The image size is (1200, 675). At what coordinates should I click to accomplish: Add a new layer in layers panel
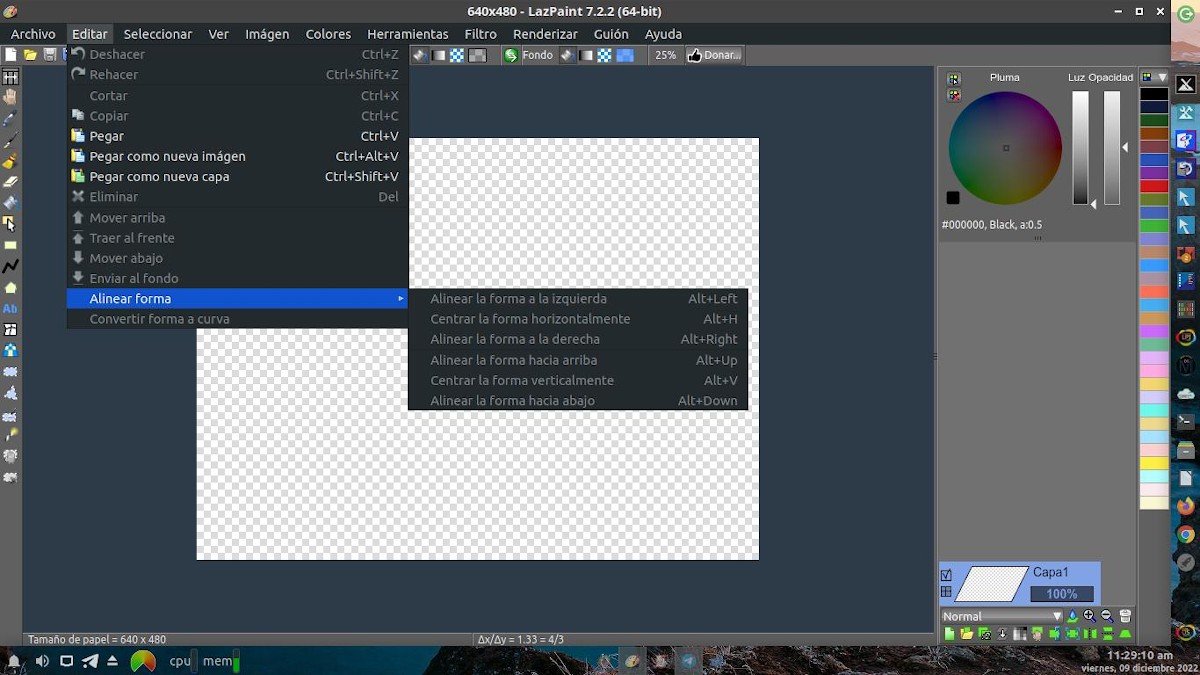tap(949, 633)
